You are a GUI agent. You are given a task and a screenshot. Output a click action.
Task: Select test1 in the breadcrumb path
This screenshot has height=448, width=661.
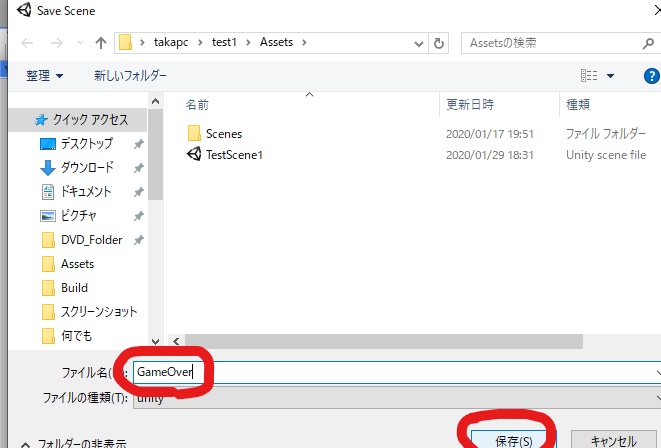point(224,42)
